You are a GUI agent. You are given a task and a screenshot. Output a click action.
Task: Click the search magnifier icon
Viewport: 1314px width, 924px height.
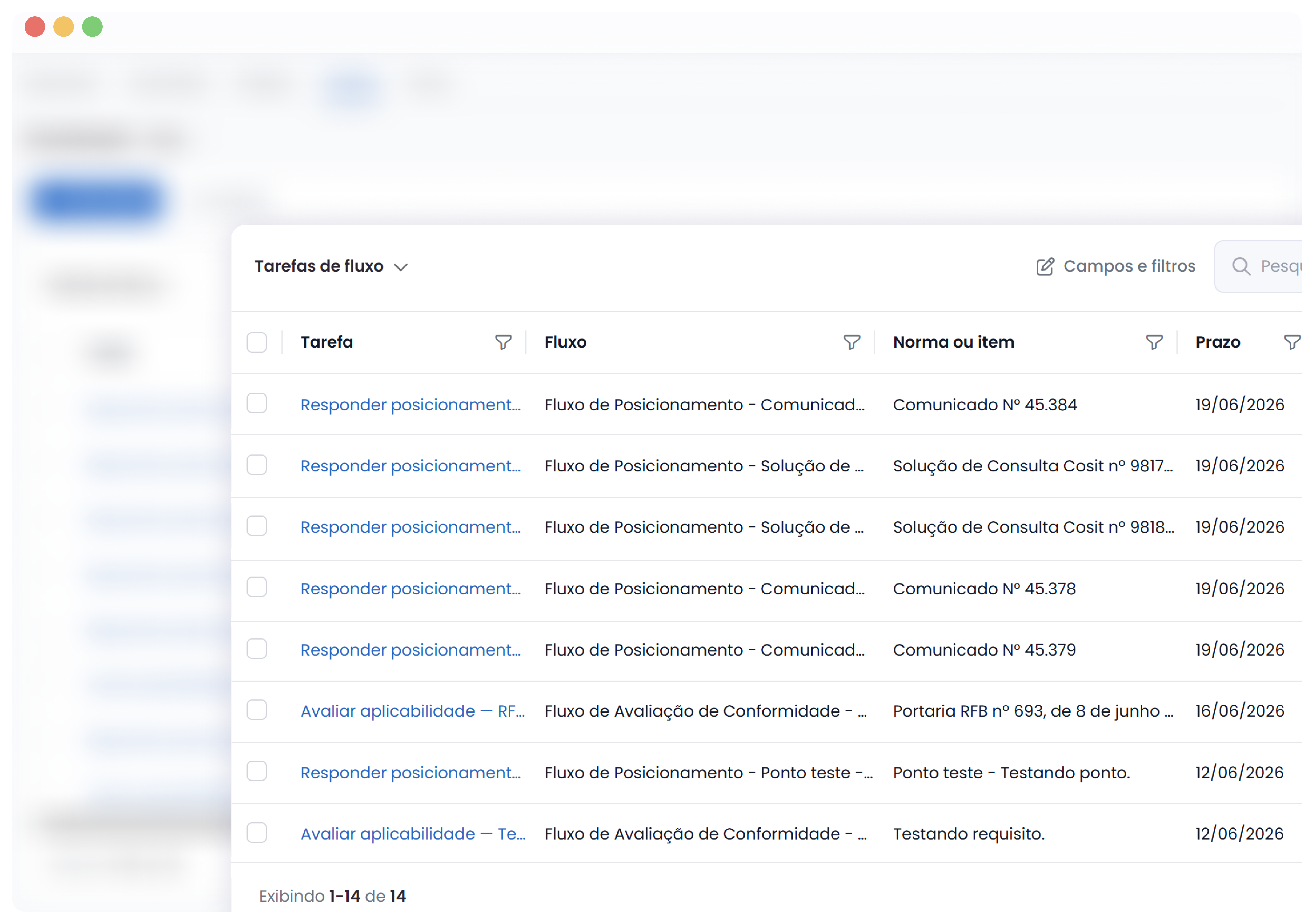pyautogui.click(x=1241, y=266)
